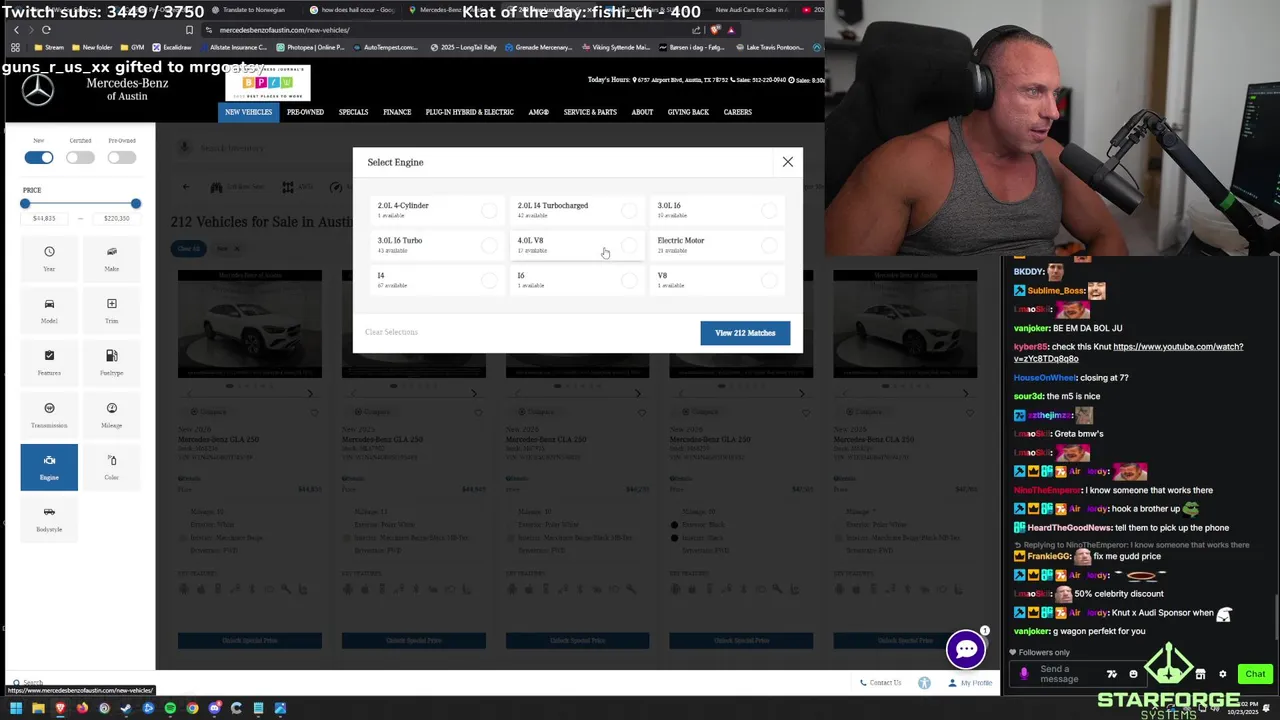This screenshot has width=1280, height=720.
Task: Click Clear Selections in the dialog
Action: [391, 332]
